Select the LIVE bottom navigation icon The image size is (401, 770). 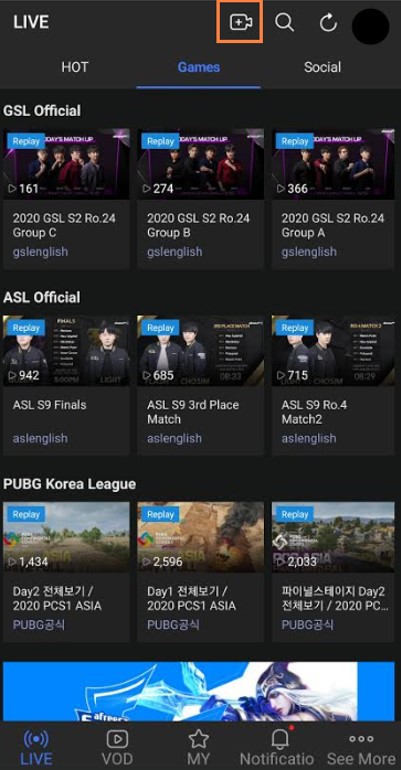36,747
